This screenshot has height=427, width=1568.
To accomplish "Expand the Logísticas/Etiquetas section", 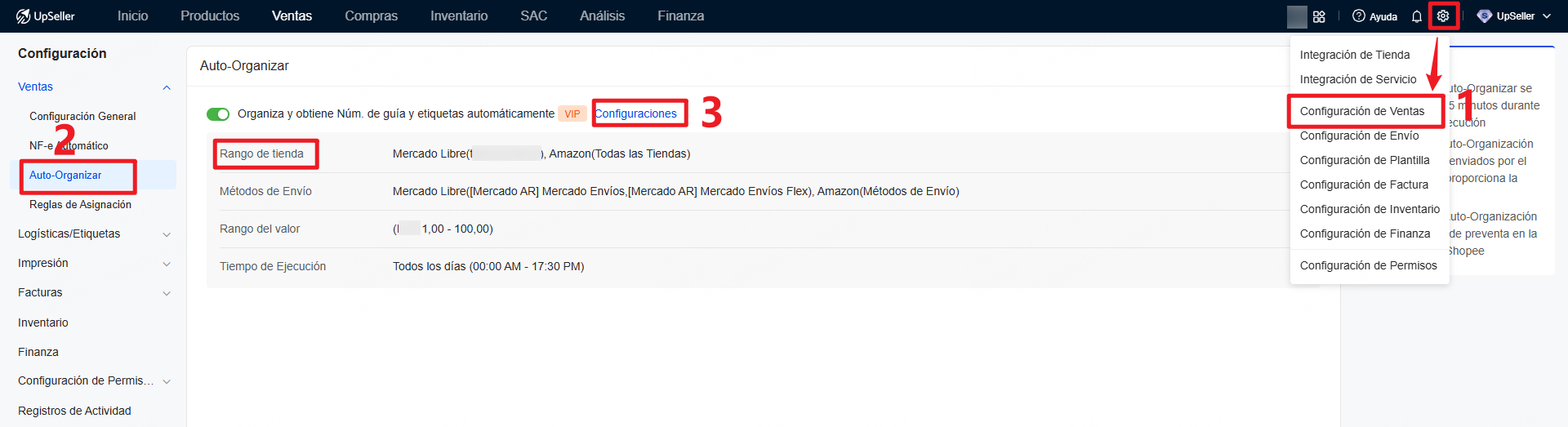I will coord(167,234).
